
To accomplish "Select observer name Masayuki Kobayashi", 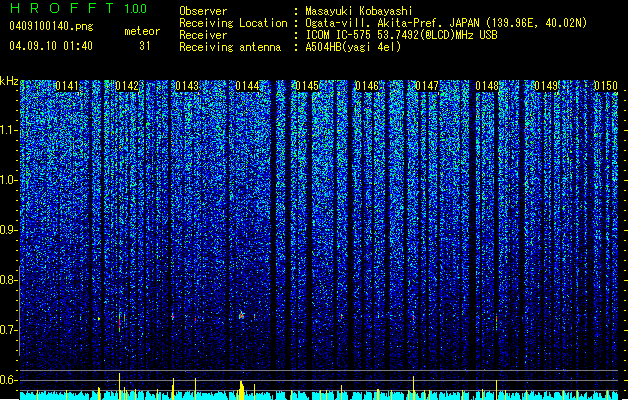I will pos(358,11).
